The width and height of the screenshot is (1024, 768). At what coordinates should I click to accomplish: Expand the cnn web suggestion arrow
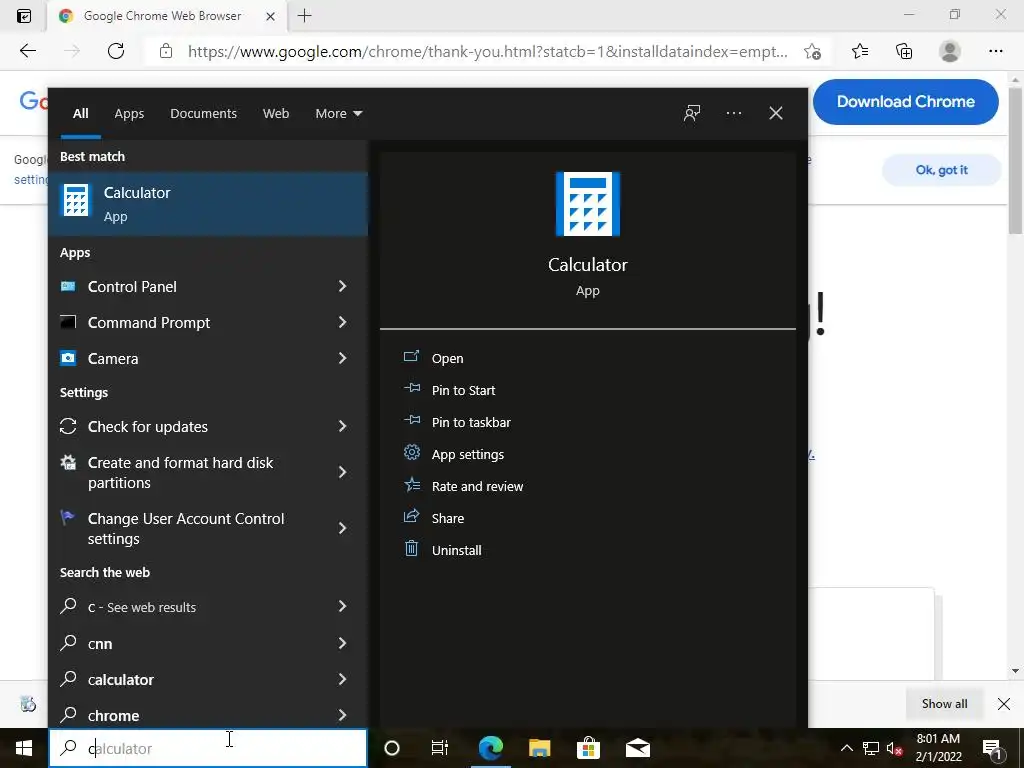tap(342, 644)
